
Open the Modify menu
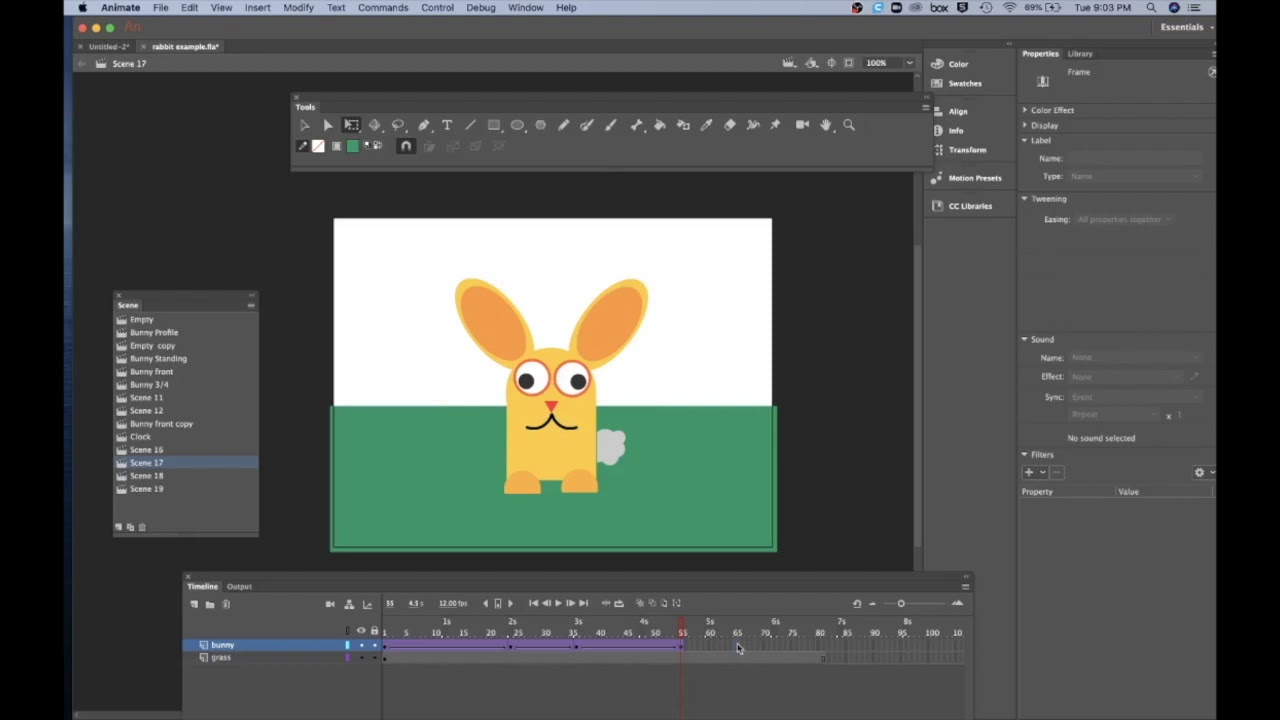[x=298, y=8]
